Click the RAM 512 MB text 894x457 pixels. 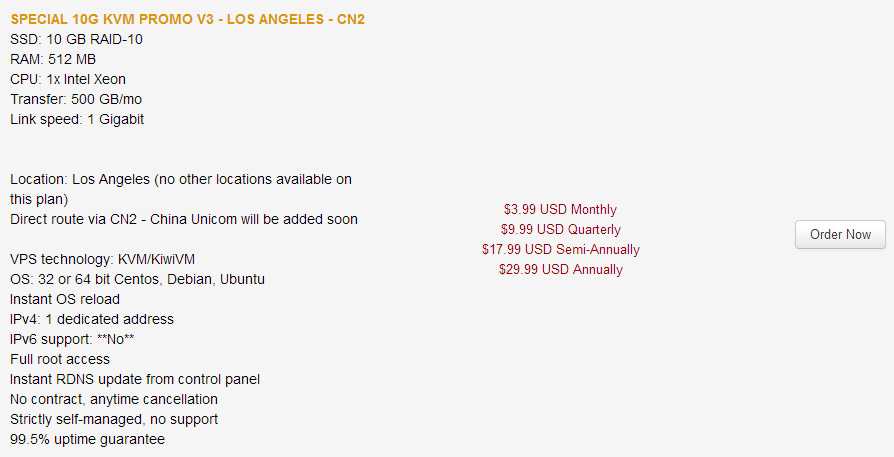tap(53, 59)
